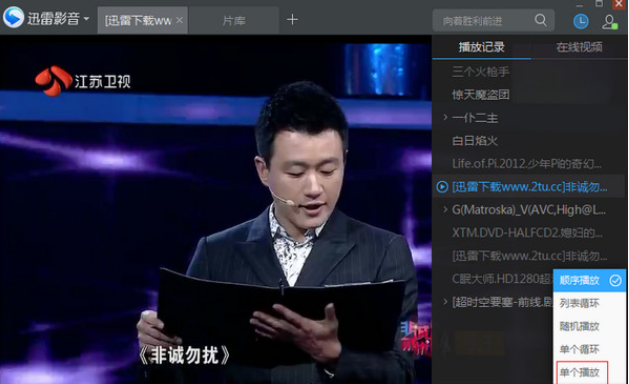Image resolution: width=629 pixels, height=384 pixels.
Task: Select XTM.DVD-HALFCD2 entry in the list
Action: tap(527, 233)
